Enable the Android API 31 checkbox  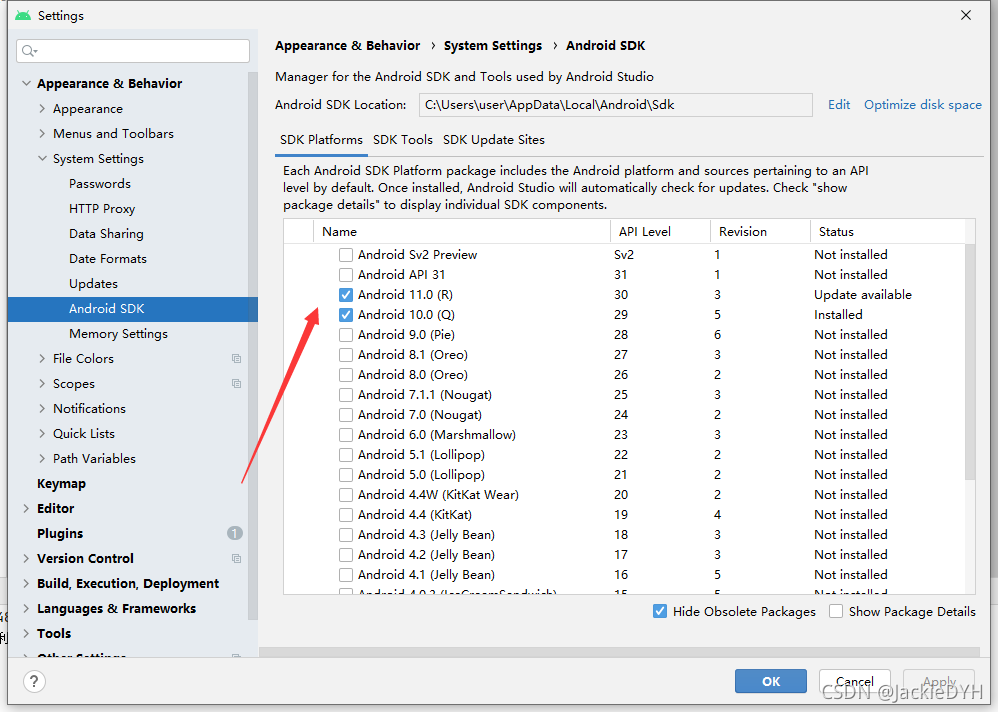[x=346, y=275]
